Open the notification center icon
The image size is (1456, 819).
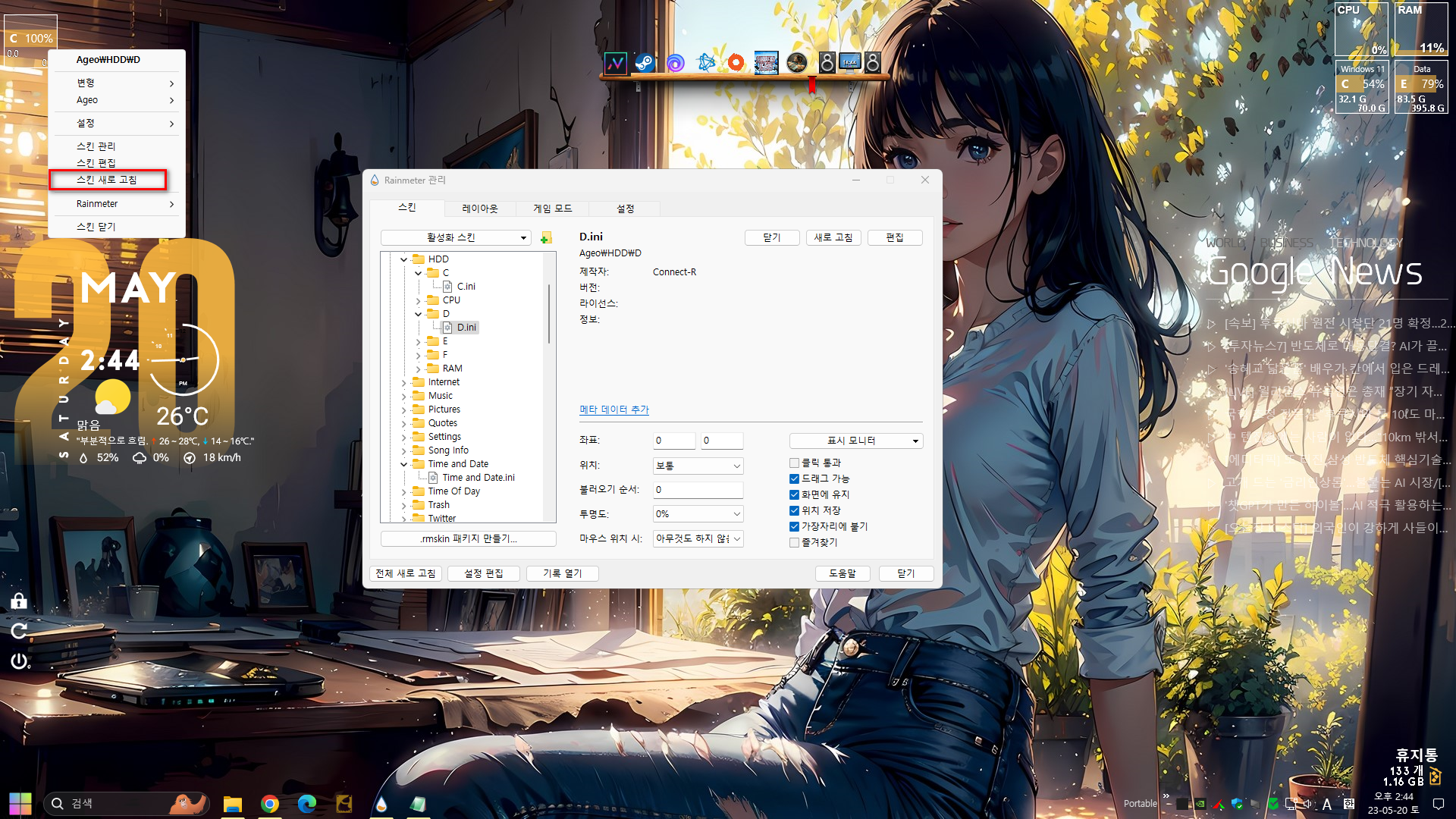pos(1439,803)
